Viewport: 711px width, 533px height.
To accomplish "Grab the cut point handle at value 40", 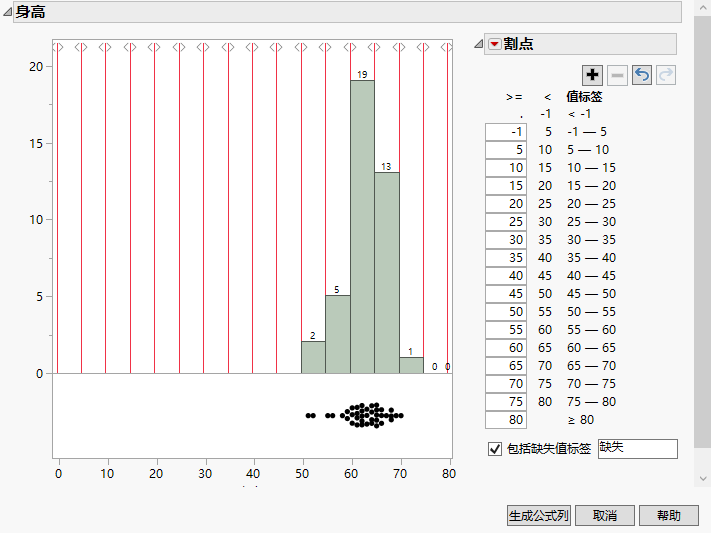I will (253, 47).
